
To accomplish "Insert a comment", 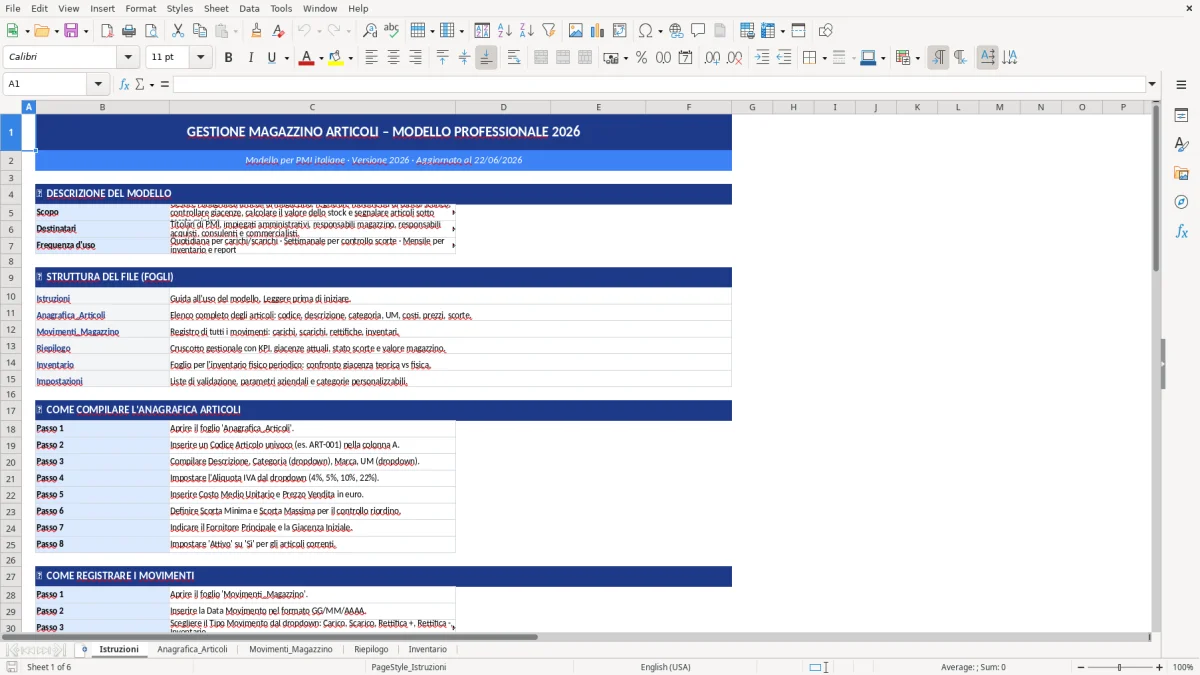I will (x=698, y=31).
